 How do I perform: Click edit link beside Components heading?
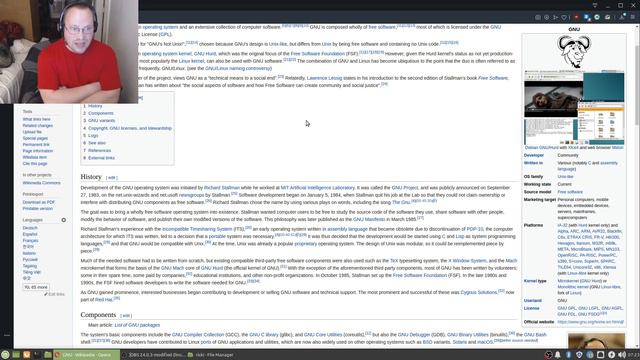[x=126, y=316]
